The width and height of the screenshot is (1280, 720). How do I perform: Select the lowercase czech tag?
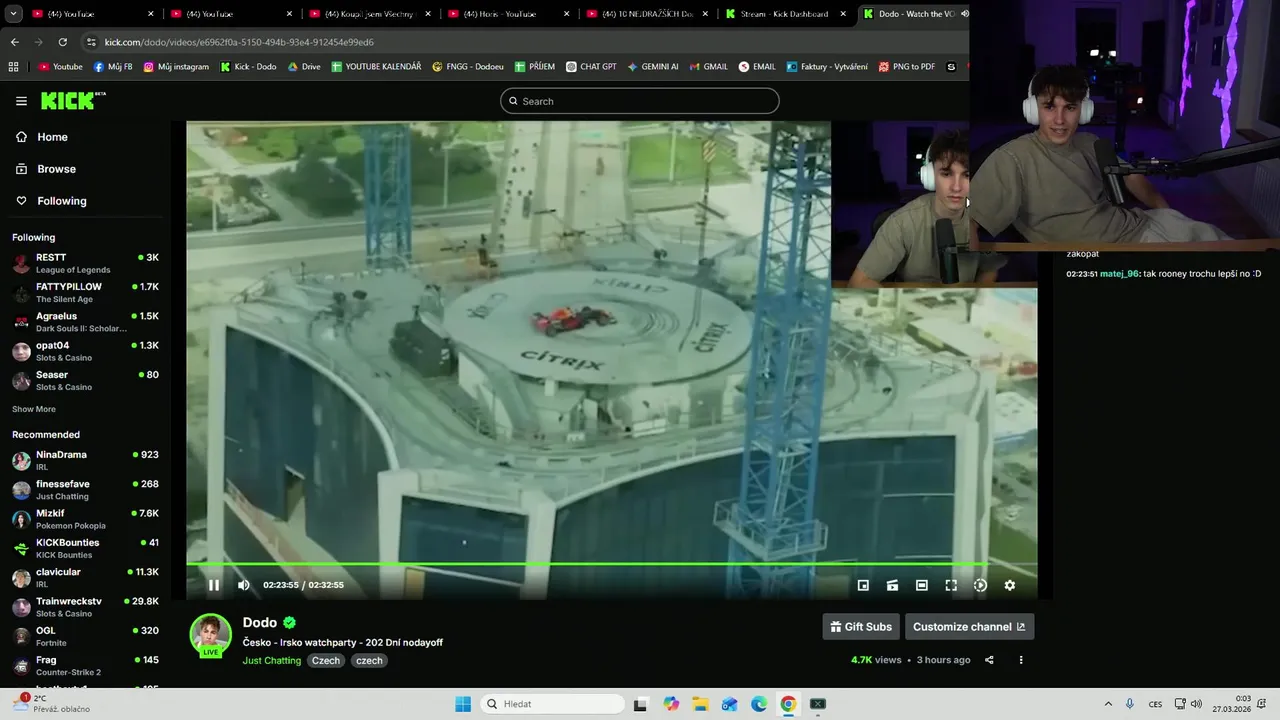[x=369, y=660]
